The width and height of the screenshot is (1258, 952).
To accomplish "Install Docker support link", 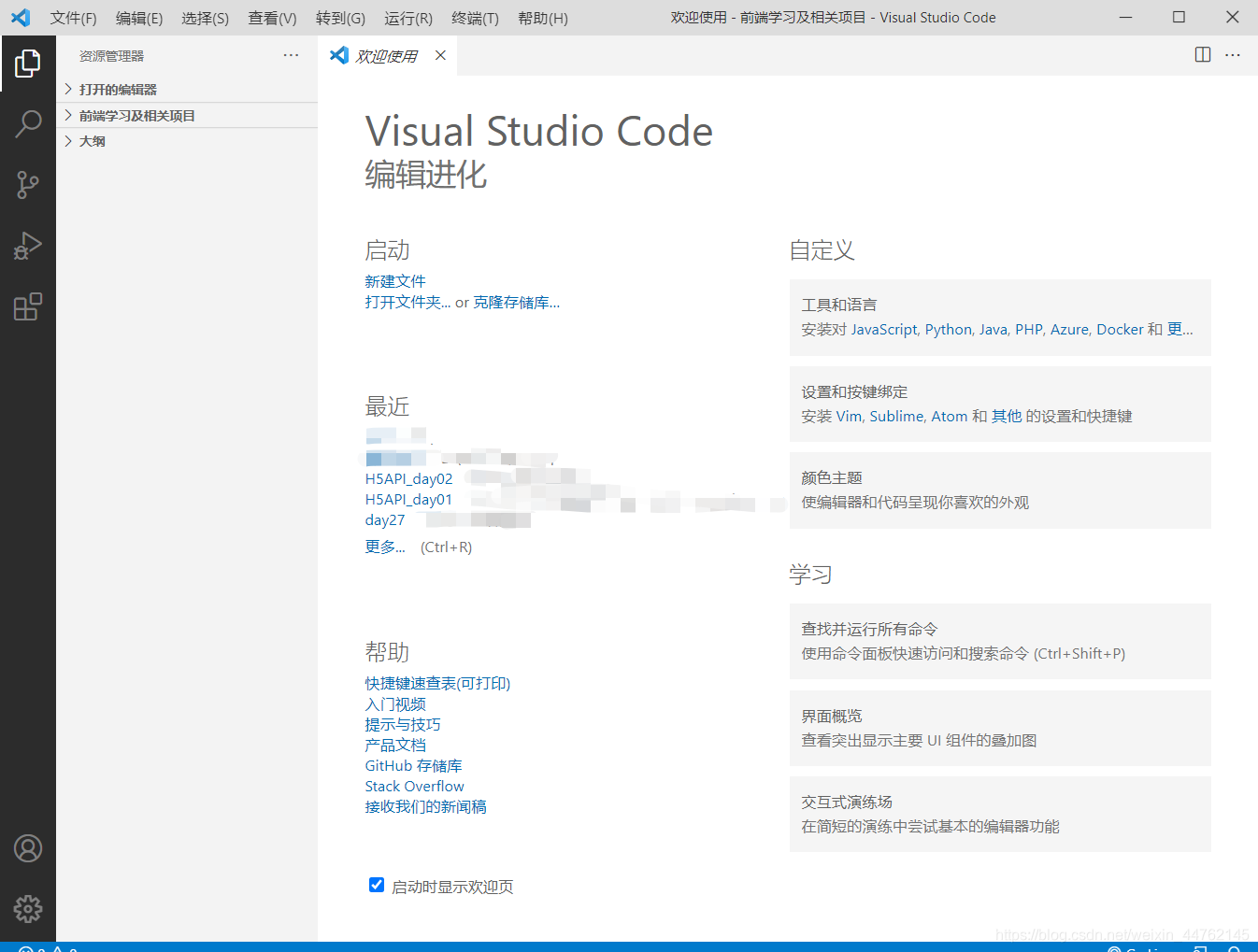I will pyautogui.click(x=1120, y=329).
